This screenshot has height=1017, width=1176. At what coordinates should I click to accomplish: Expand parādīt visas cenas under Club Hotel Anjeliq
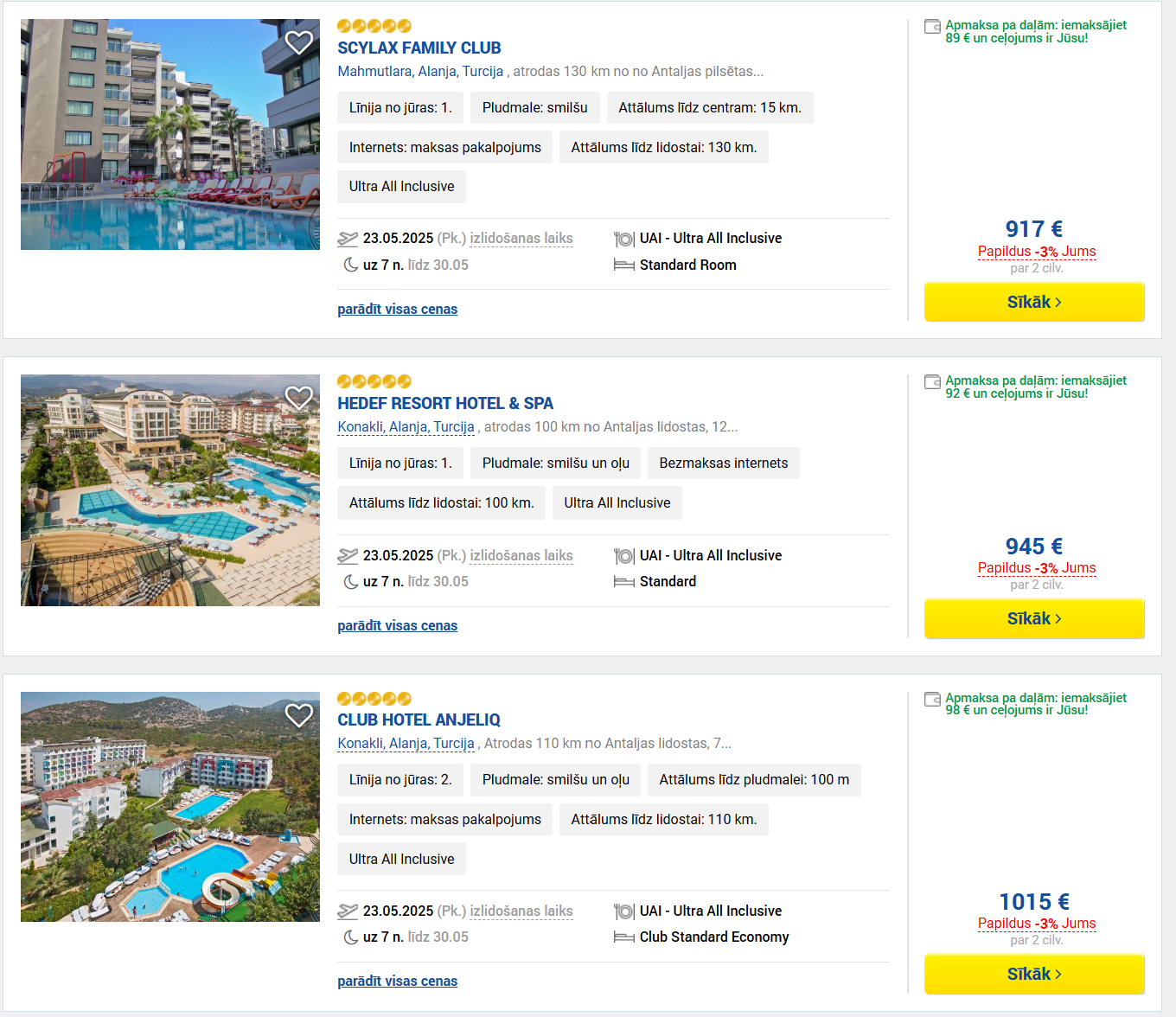398,982
